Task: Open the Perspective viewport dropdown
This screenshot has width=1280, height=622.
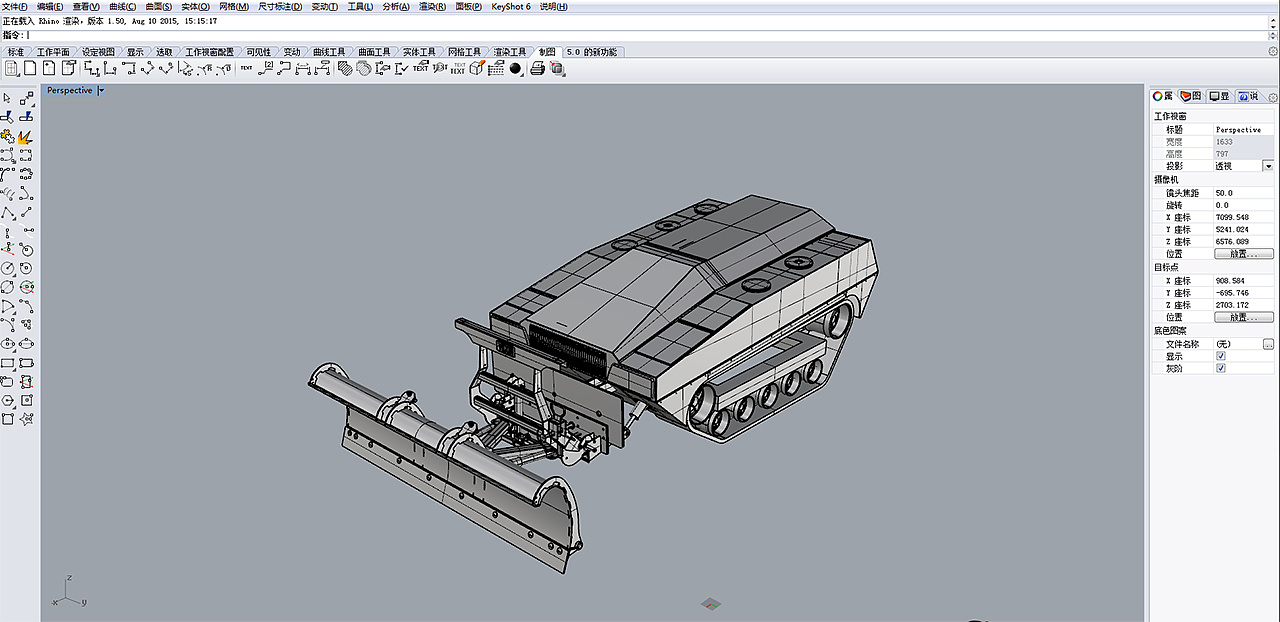Action: 101,90
